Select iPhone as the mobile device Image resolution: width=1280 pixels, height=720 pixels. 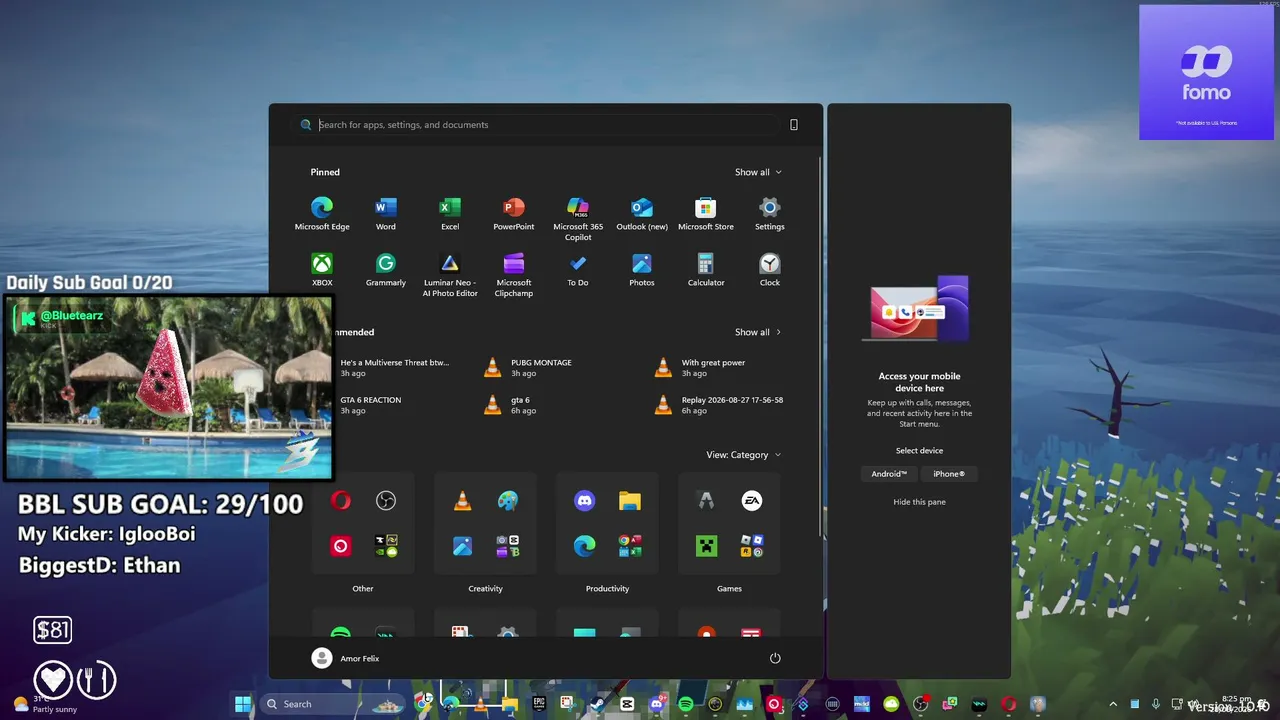point(949,474)
